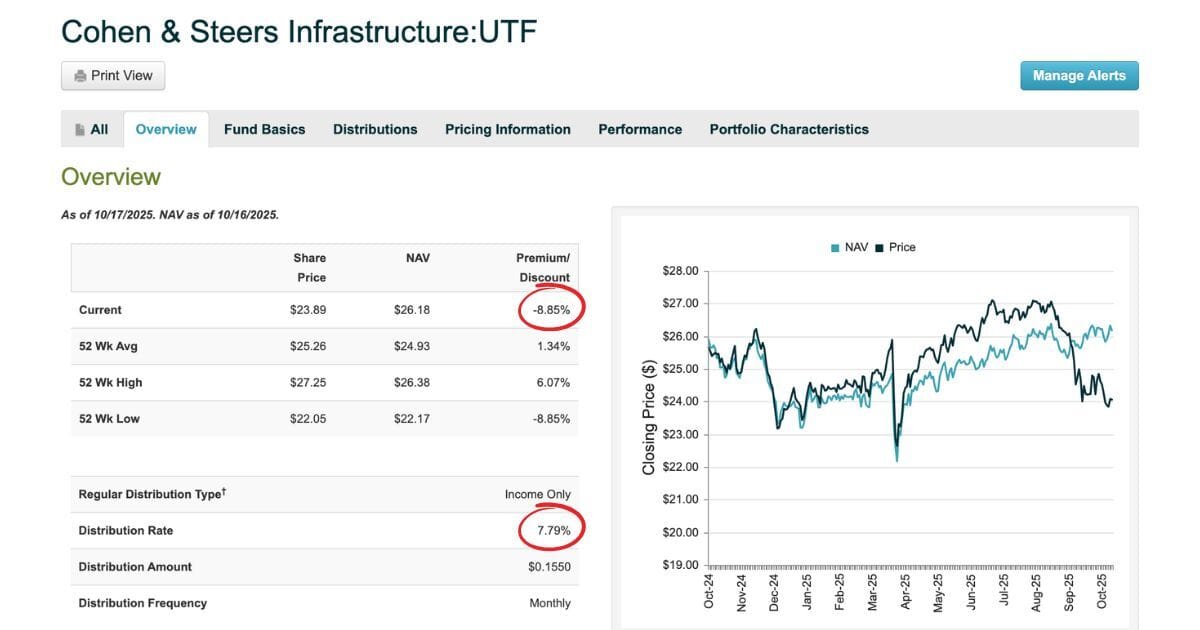Image resolution: width=1200 pixels, height=630 pixels.
Task: Click the Price dark legend square
Action: coord(879,248)
